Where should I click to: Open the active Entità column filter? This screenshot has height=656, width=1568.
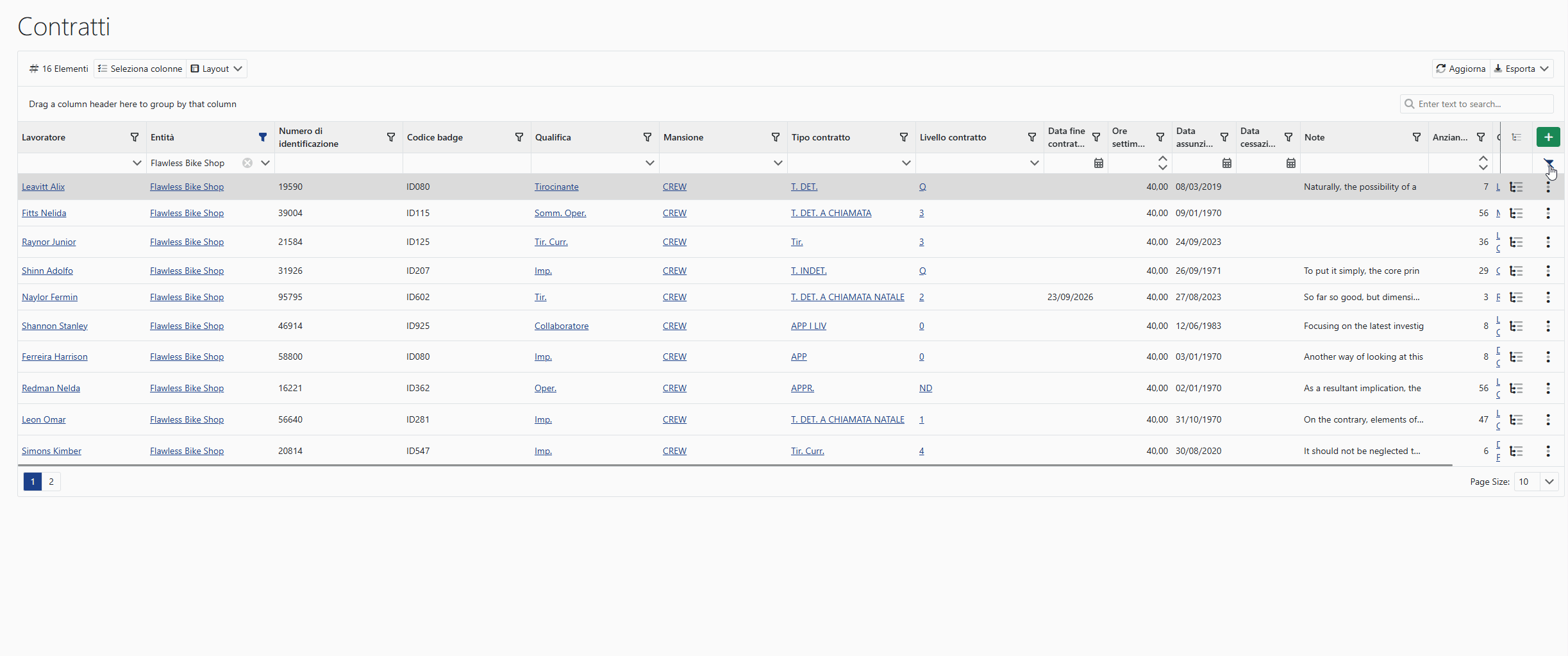point(263,137)
